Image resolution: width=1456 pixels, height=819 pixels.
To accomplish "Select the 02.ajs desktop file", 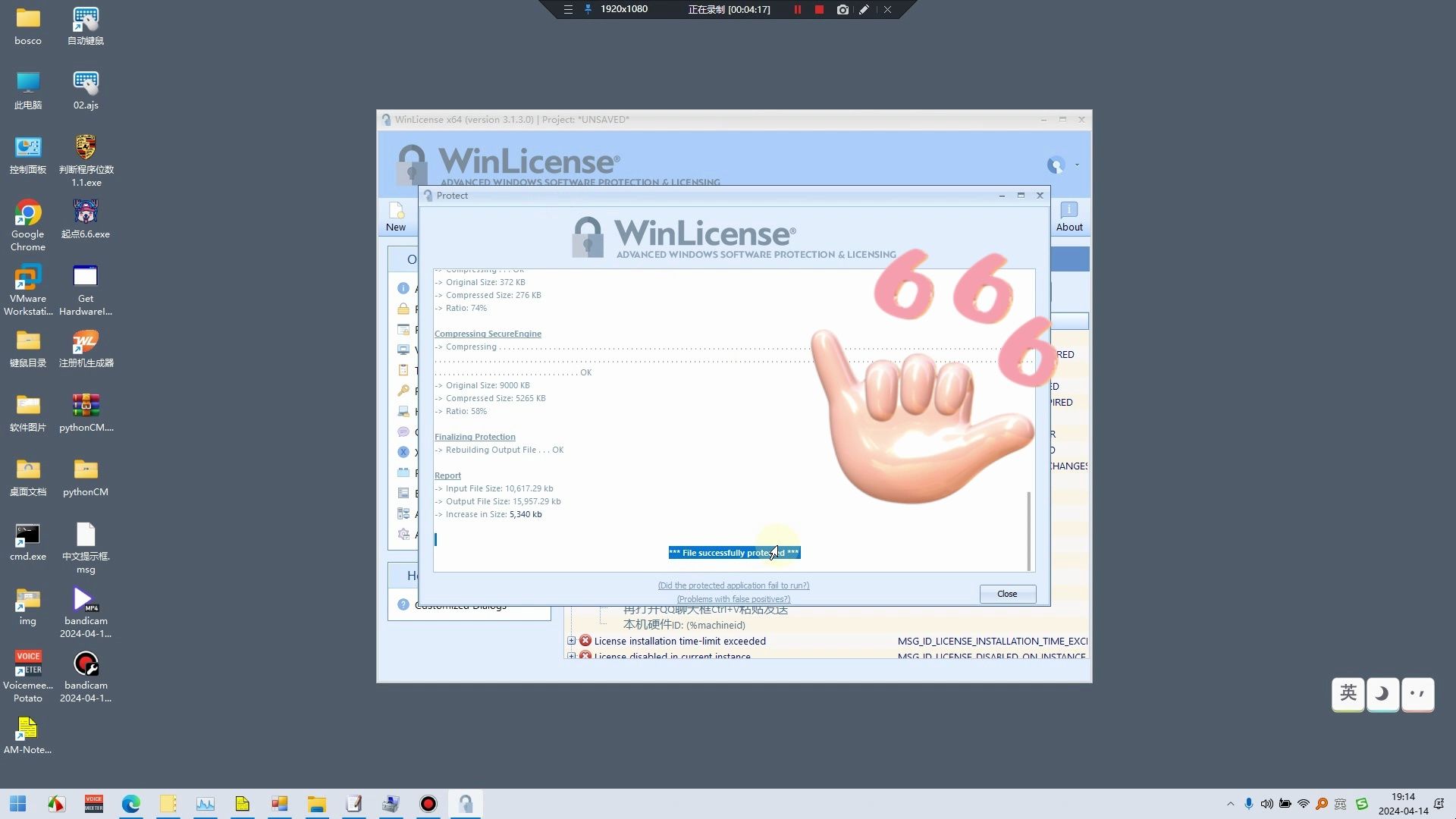I will pyautogui.click(x=86, y=90).
